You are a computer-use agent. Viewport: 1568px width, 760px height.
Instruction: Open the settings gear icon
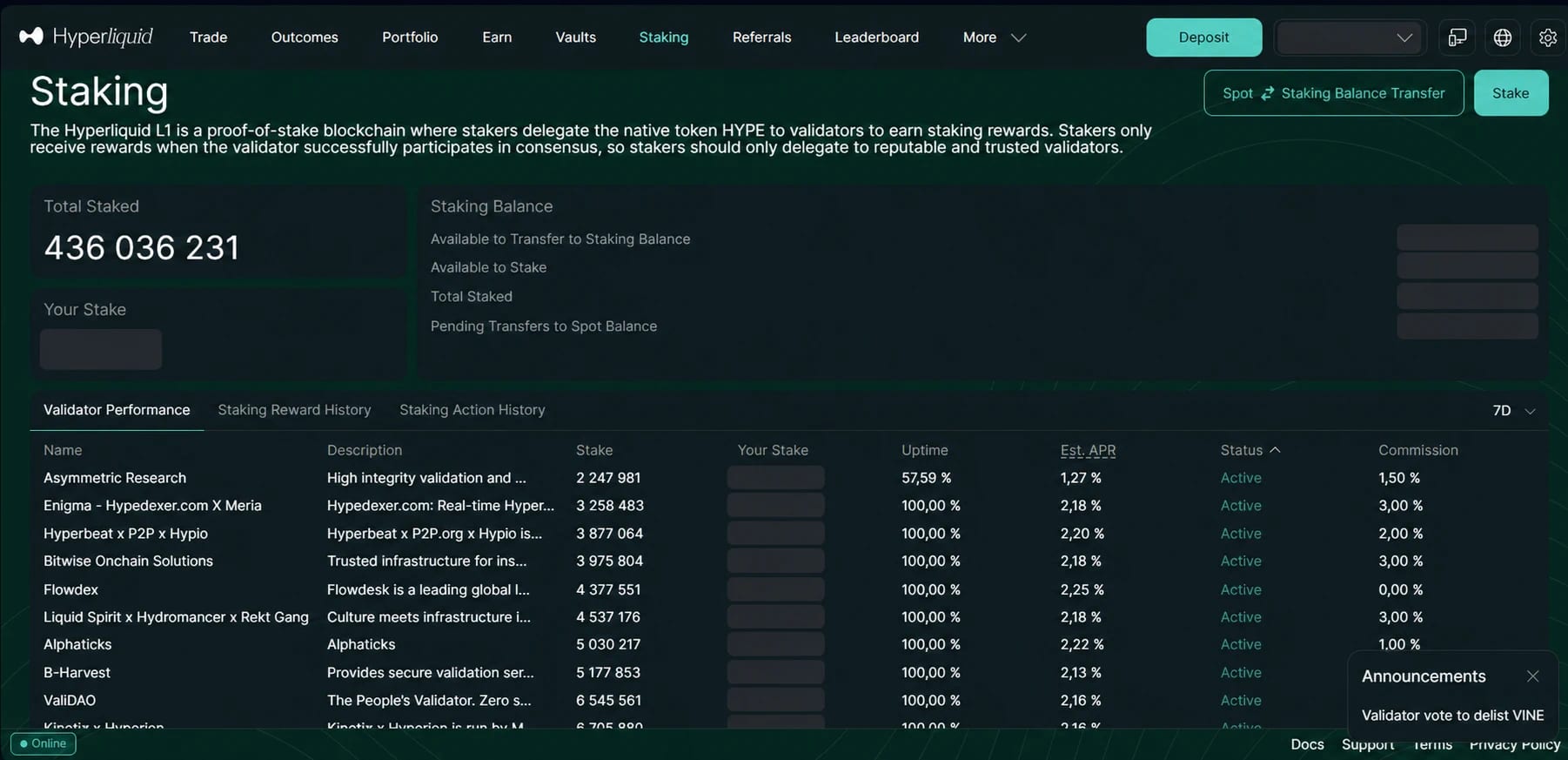(1547, 37)
